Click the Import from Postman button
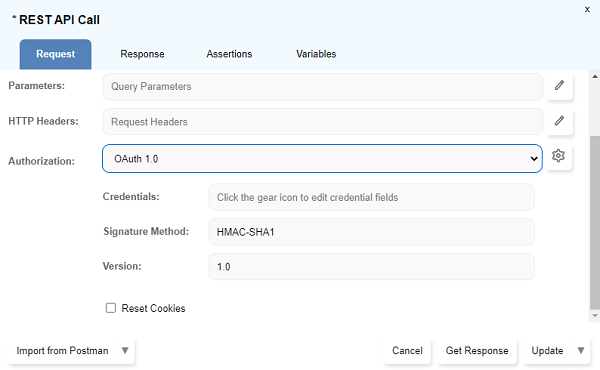 pos(62,350)
